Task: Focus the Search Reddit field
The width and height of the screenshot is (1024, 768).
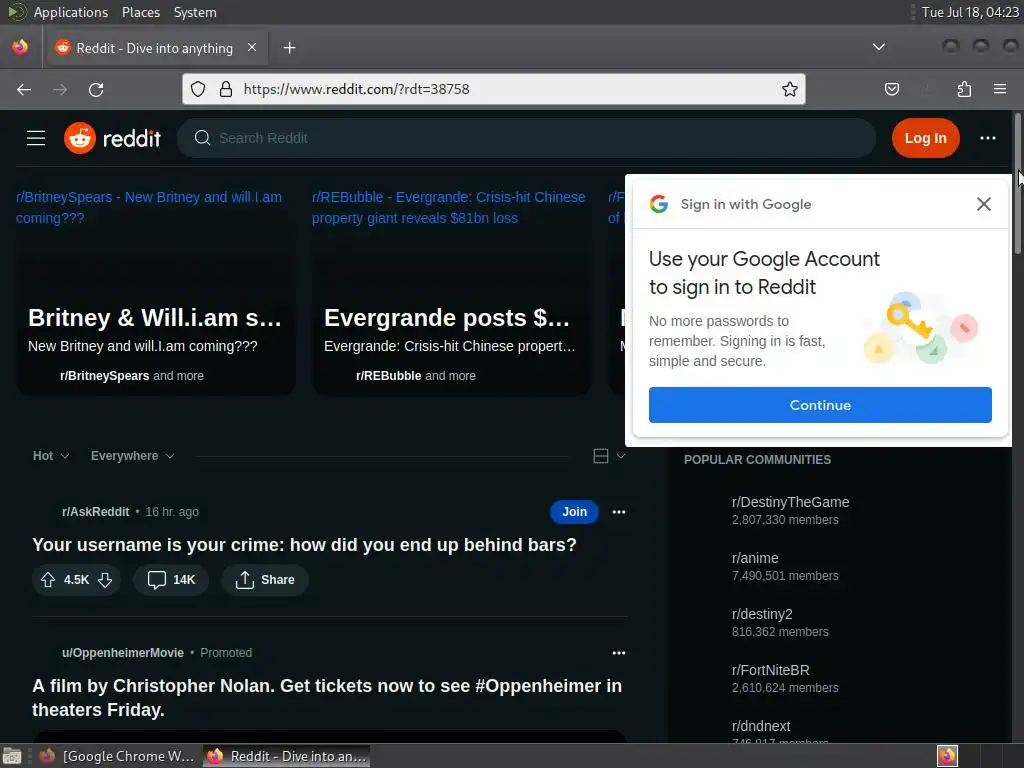Action: click(x=526, y=138)
